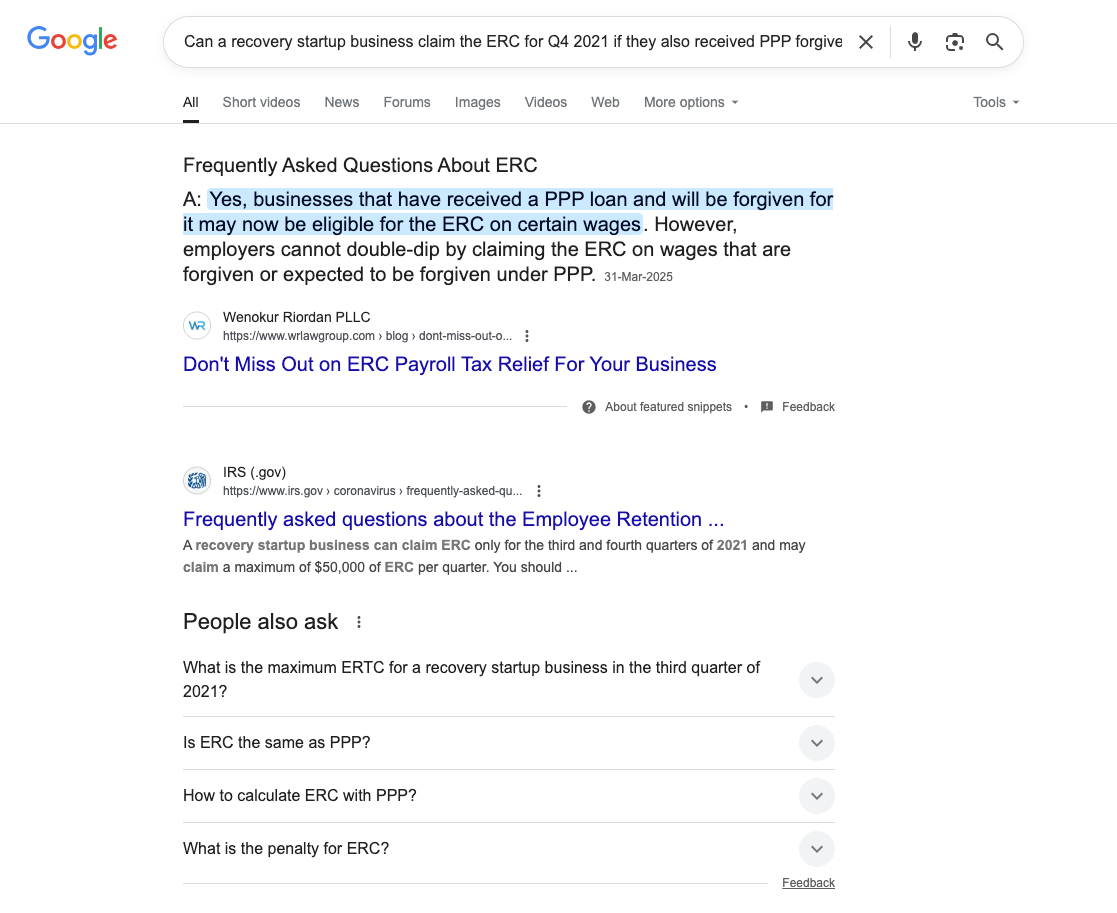Click the Feedback link below People also ask
This screenshot has height=913, width=1117.
(808, 883)
